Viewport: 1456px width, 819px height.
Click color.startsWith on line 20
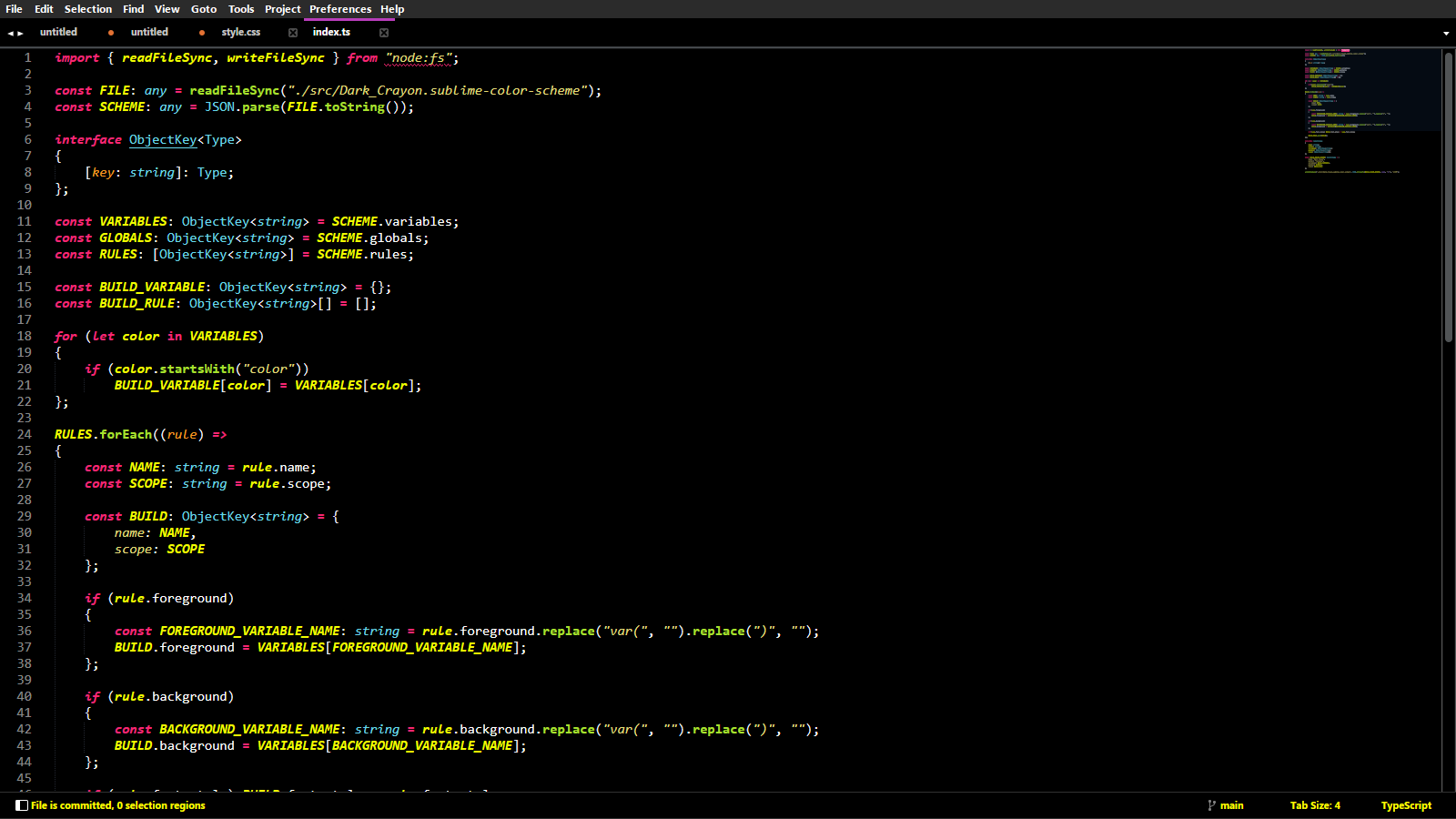pos(175,369)
